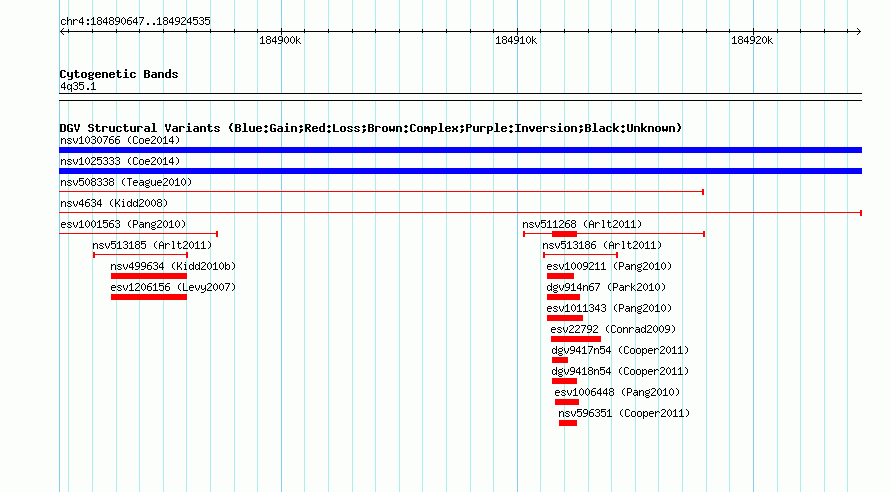Click the chr4:184890647..184924535 coordinate text
Viewport: 890px width, 492px height.
click(135, 21)
